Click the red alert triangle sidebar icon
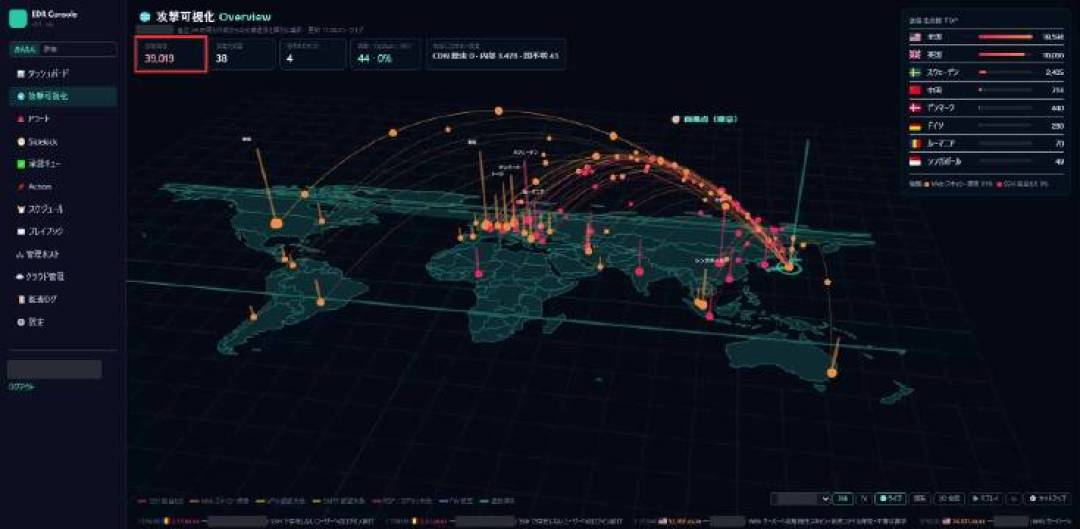This screenshot has height=529, width=1080. pos(21,119)
